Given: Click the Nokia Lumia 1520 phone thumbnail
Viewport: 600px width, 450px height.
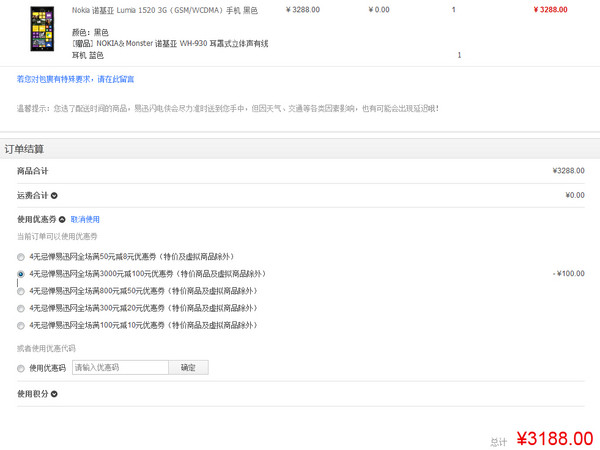Looking at the screenshot, I should click(x=42, y=29).
